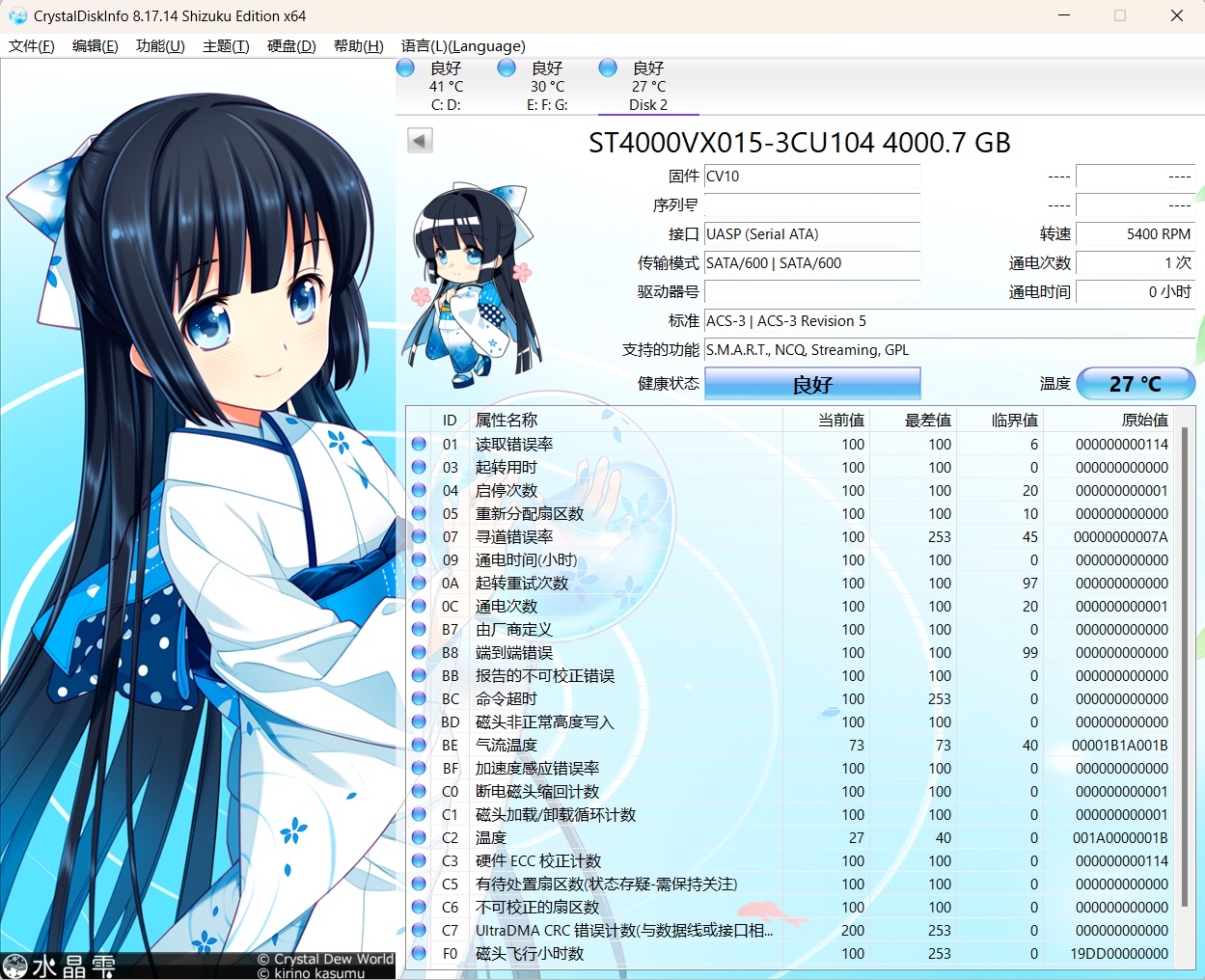Click status orb of row C7 UltraDMA CRC

point(419,930)
